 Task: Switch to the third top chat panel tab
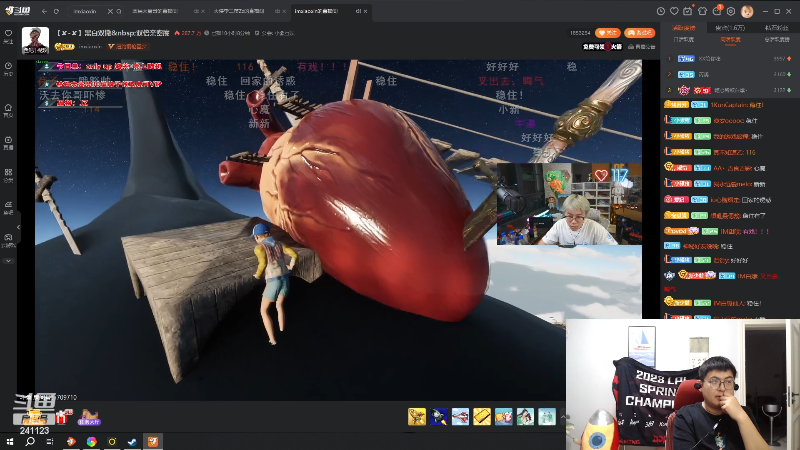coord(776,28)
